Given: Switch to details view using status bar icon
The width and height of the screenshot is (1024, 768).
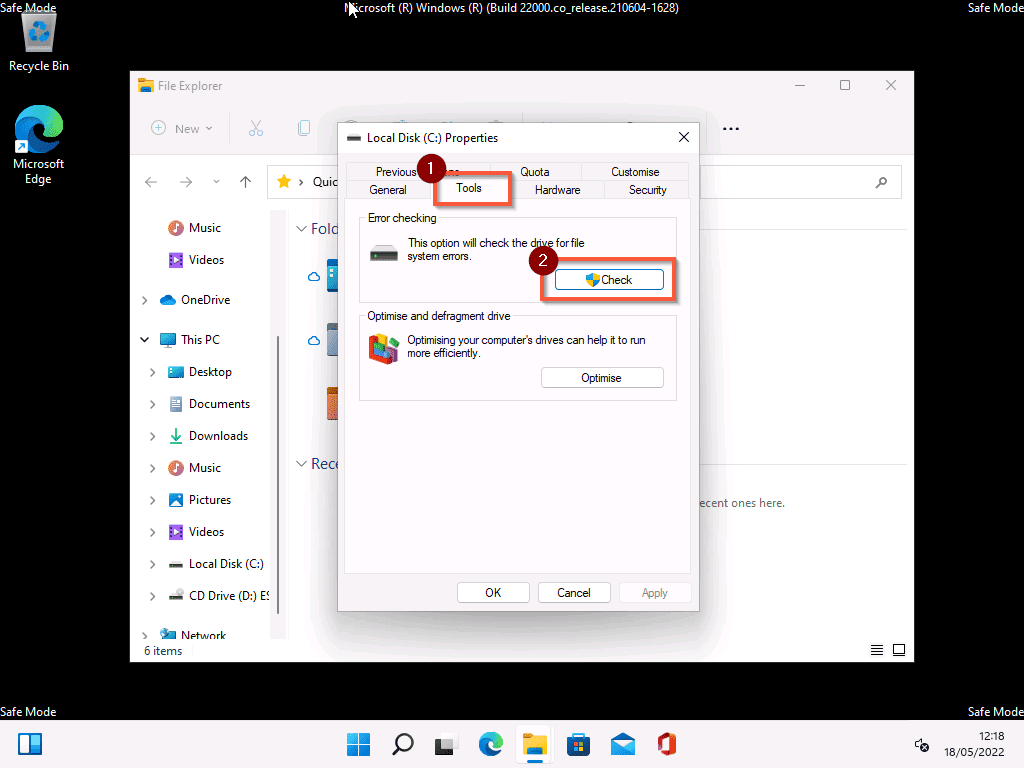Looking at the screenshot, I should (876, 650).
